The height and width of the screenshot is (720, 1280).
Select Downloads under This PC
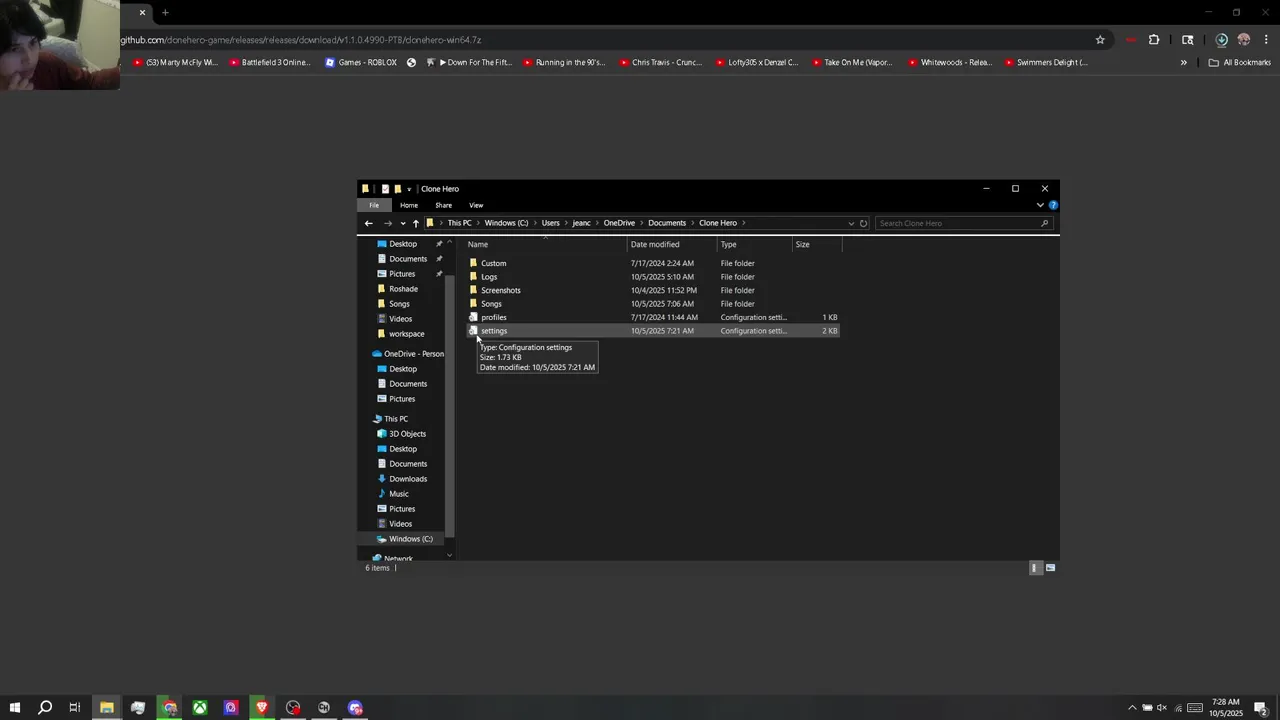[407, 479]
